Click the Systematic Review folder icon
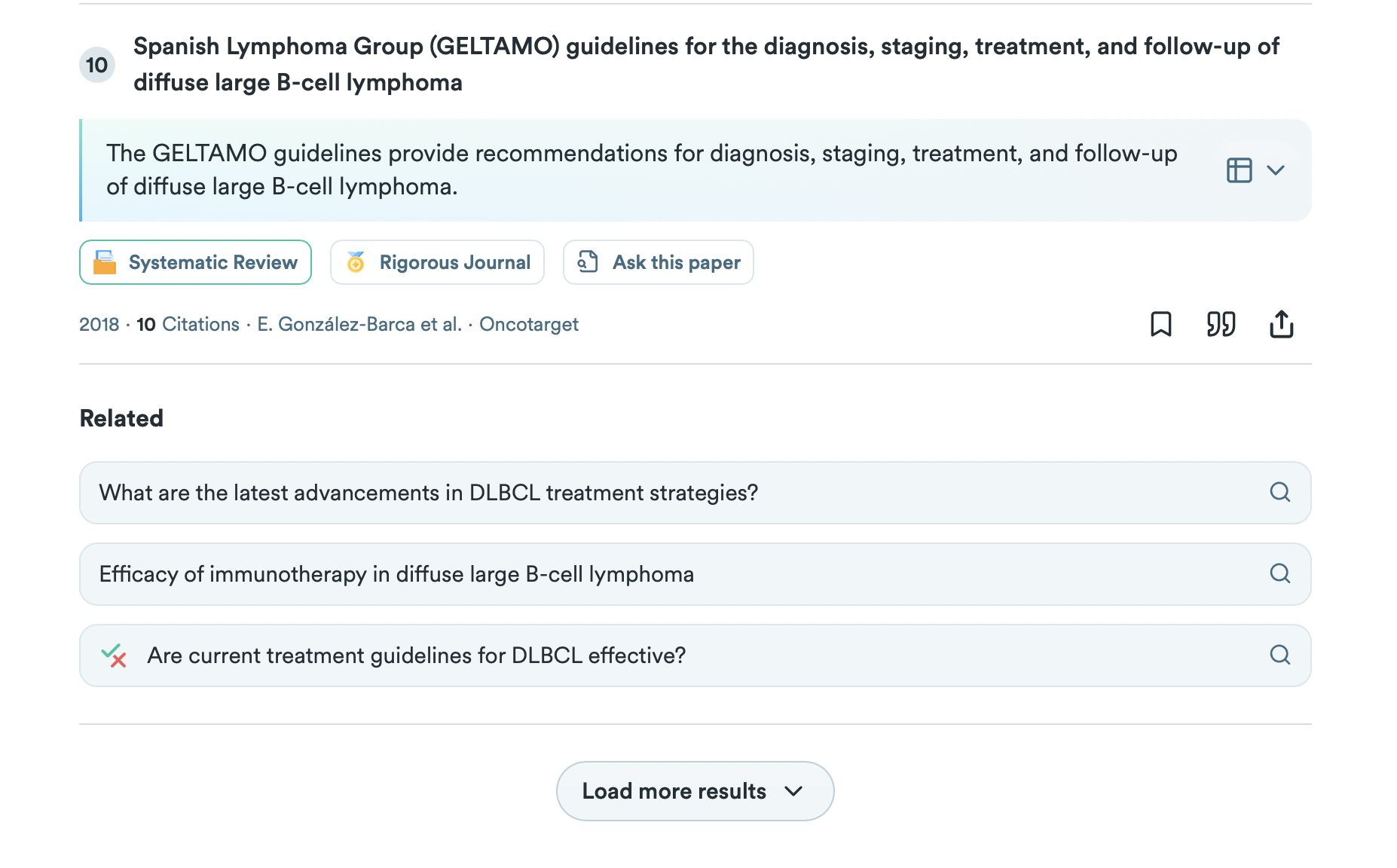 coord(105,262)
